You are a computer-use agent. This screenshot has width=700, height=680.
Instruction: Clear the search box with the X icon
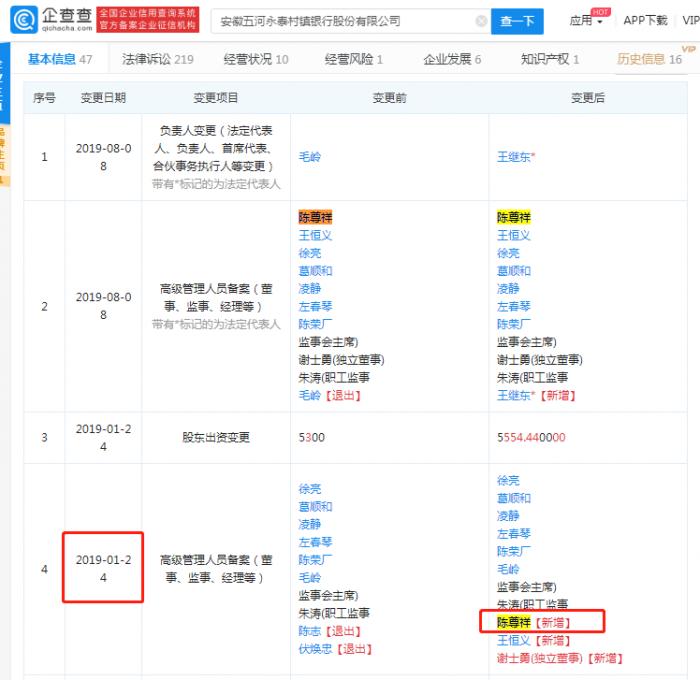pos(481,21)
